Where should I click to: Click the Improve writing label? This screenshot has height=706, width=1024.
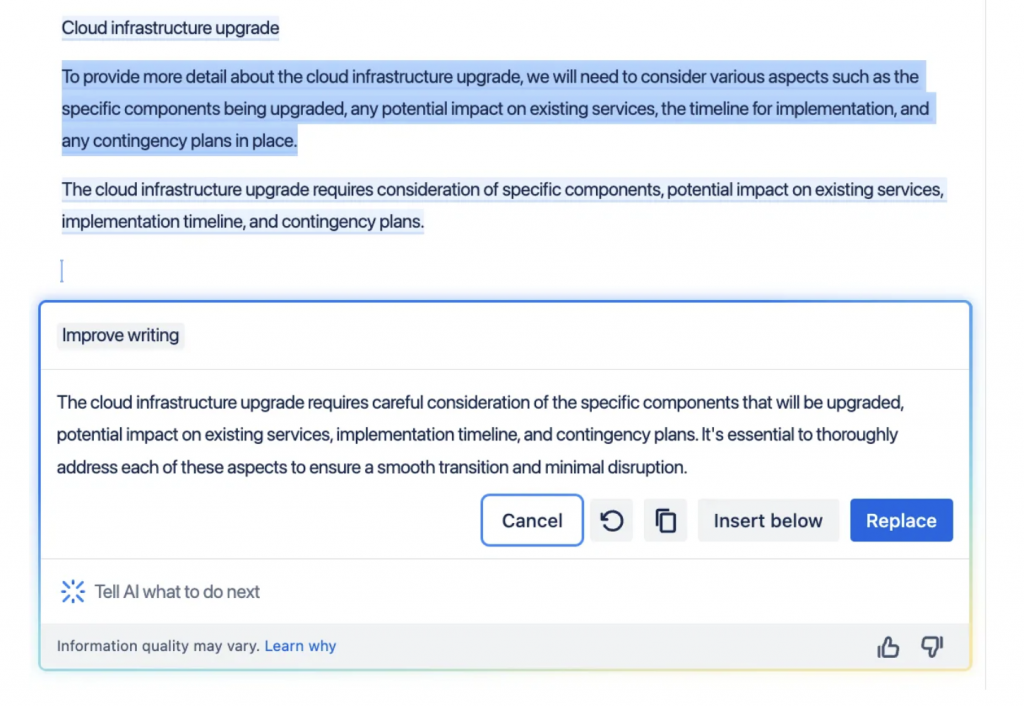tap(120, 335)
